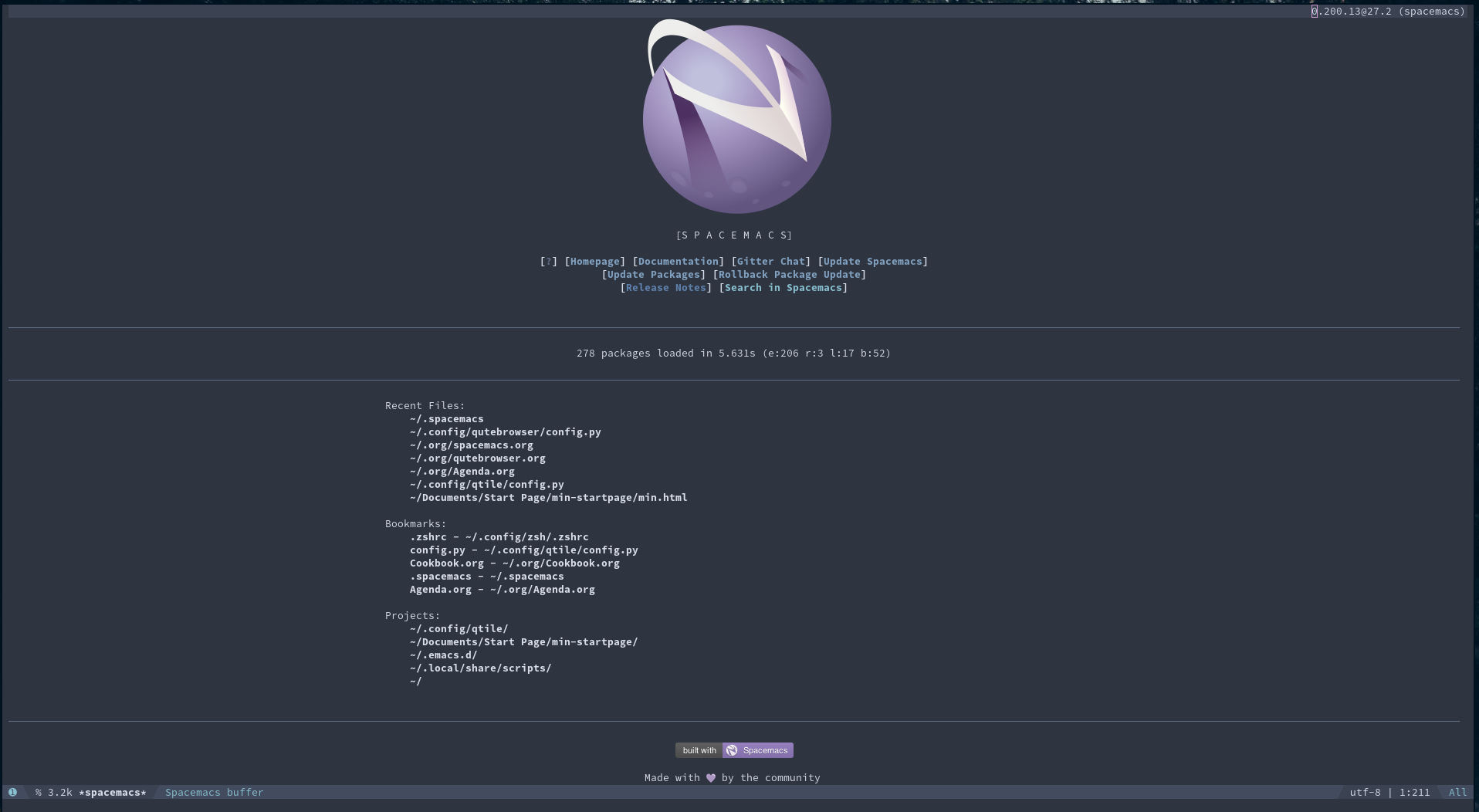Image resolution: width=1479 pixels, height=812 pixels.
Task: Open the .spacemacs bookmark entry
Action: 487,577
